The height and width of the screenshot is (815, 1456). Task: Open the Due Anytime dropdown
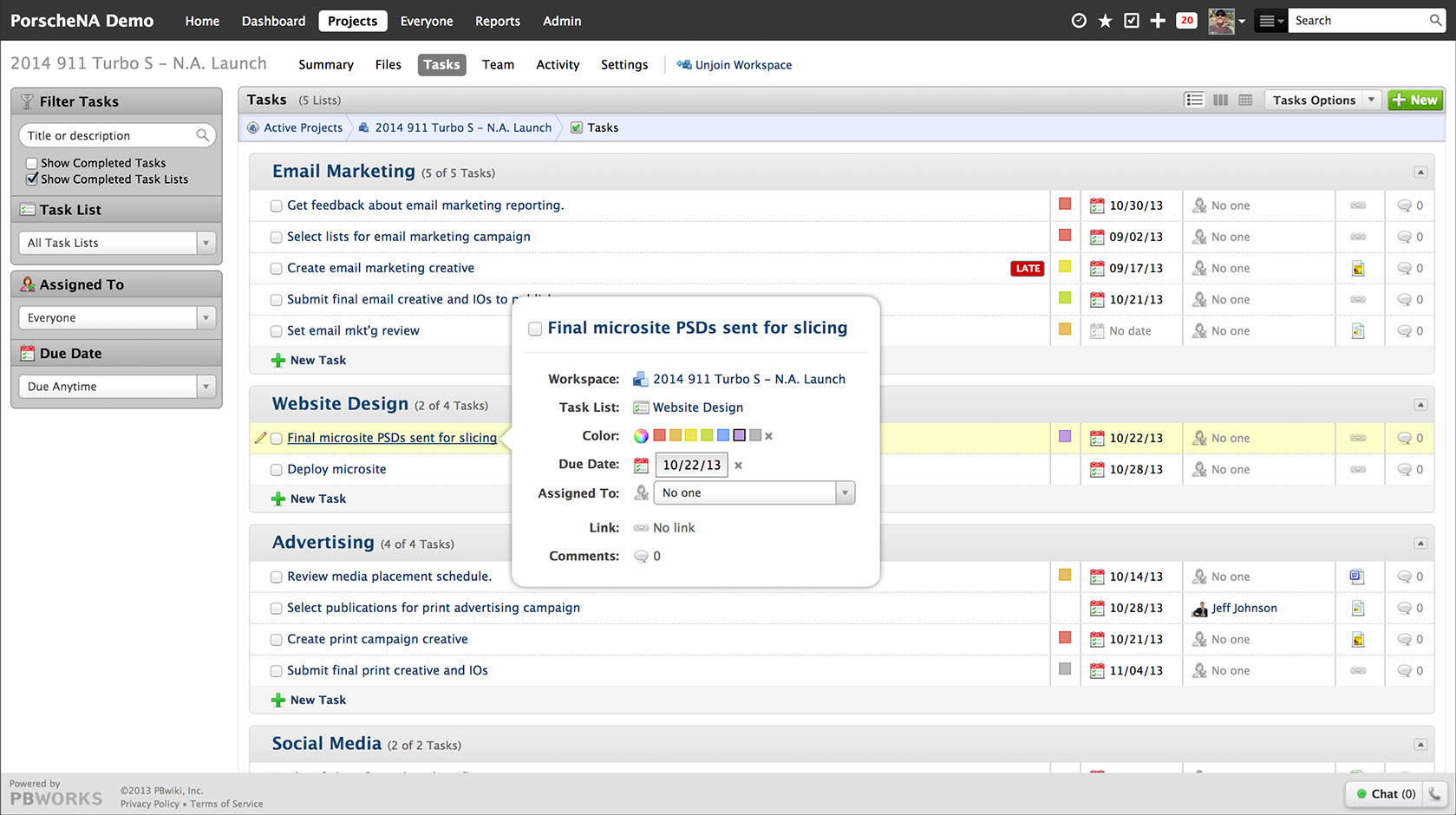(x=206, y=386)
